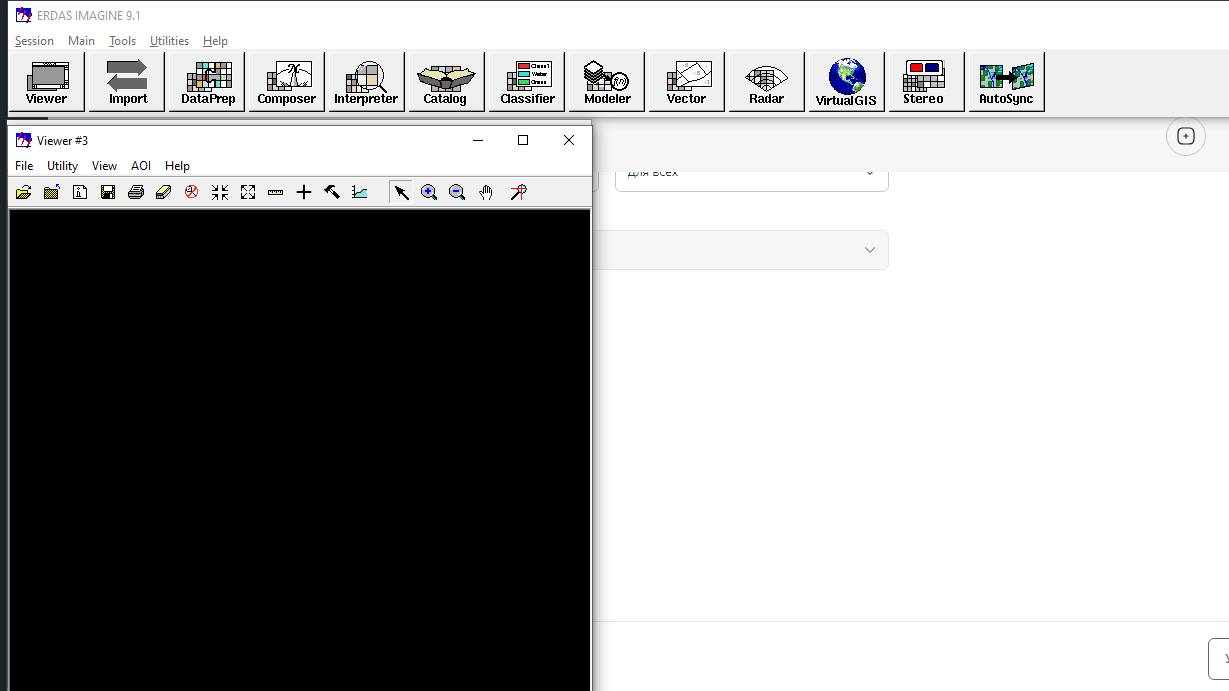Open the Vector module
Screen dimensions: 1229x691
point(686,82)
